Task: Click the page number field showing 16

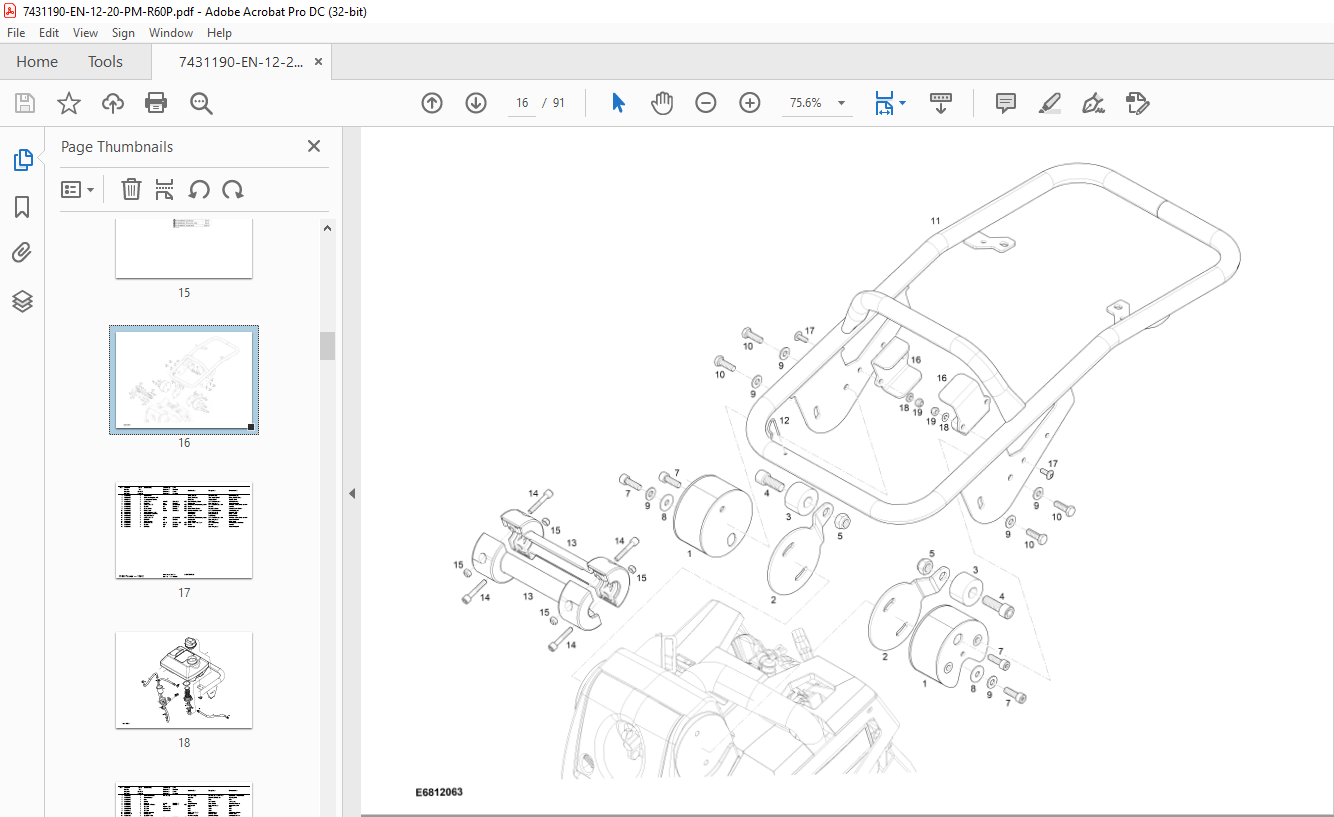Action: pyautogui.click(x=522, y=103)
